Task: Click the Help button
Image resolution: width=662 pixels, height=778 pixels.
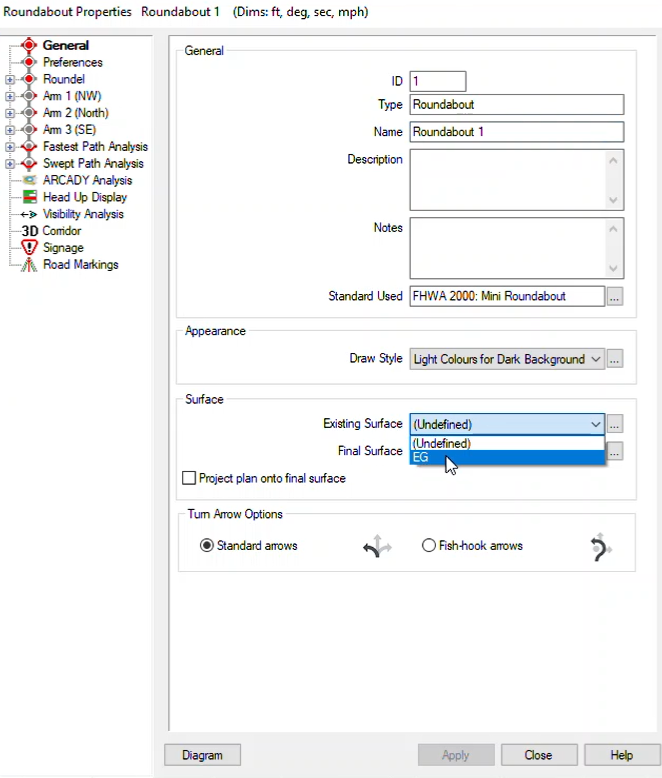Action: click(x=622, y=755)
